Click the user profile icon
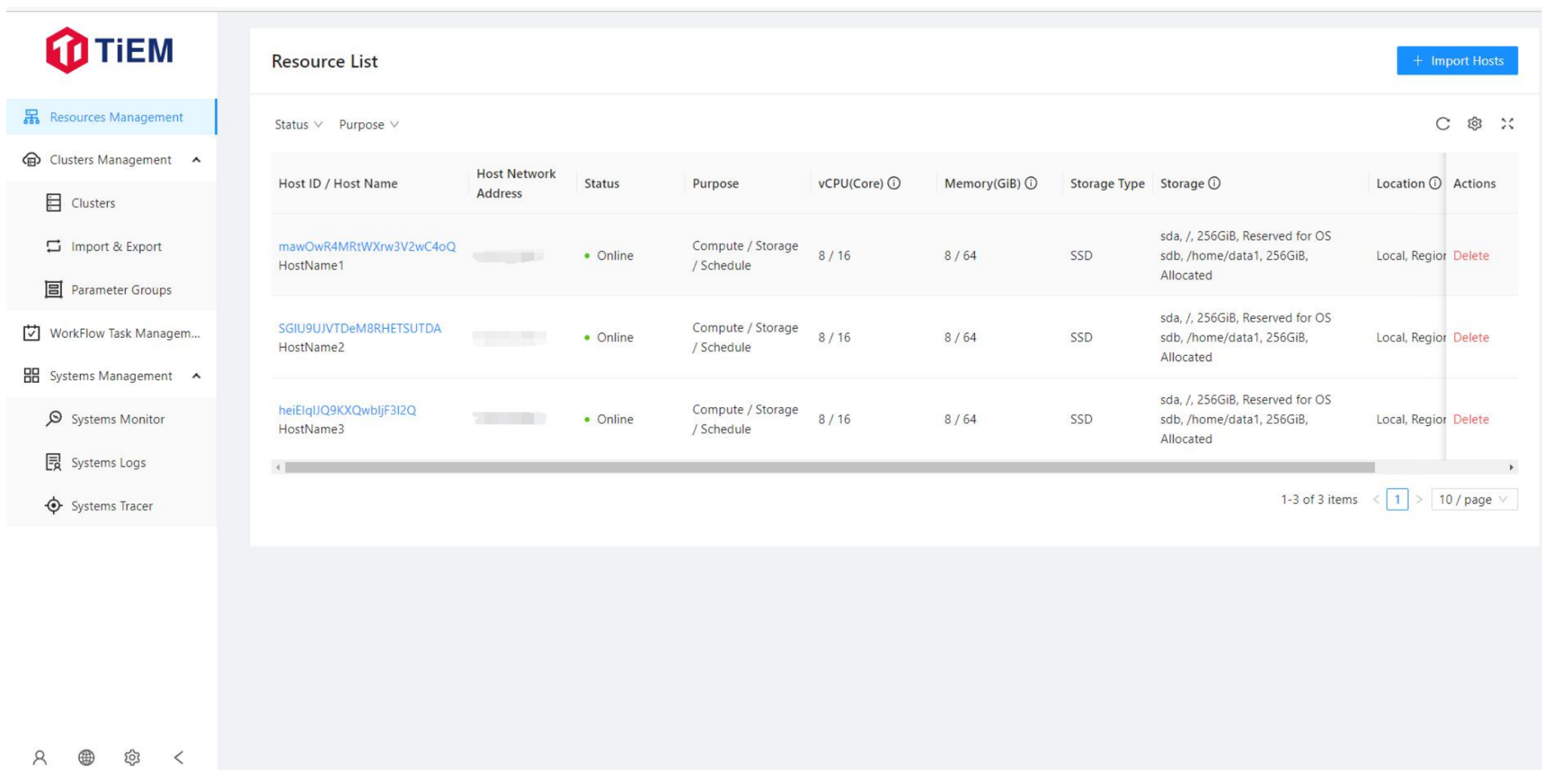Image resolution: width=1544 pixels, height=784 pixels. pyautogui.click(x=40, y=758)
